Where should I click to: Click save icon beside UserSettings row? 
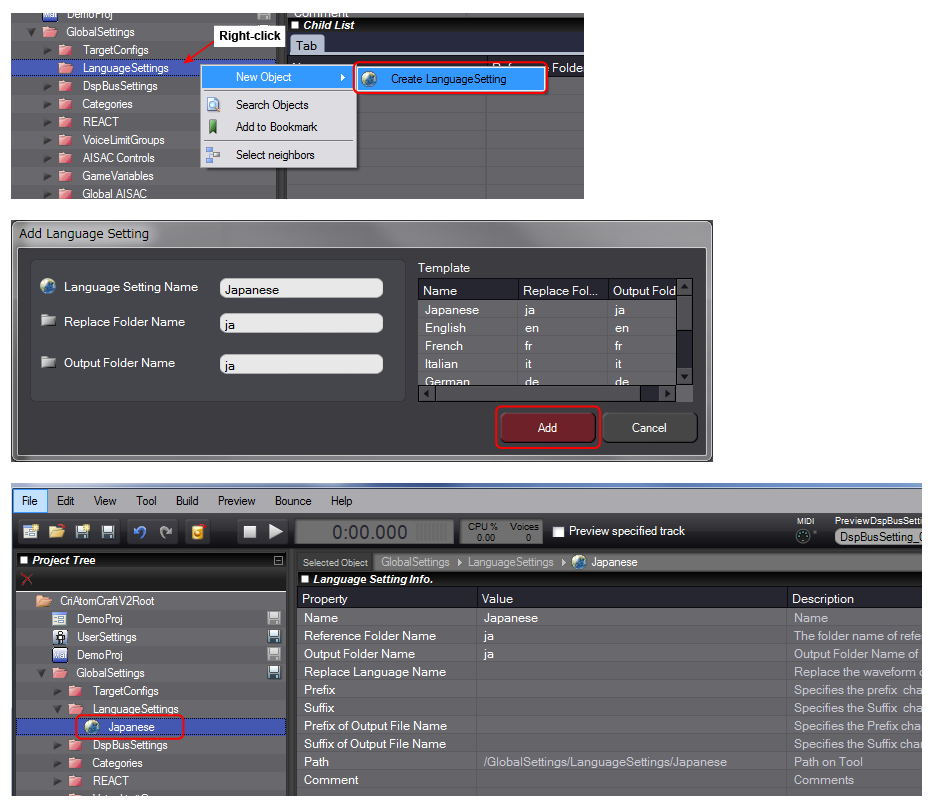point(274,636)
